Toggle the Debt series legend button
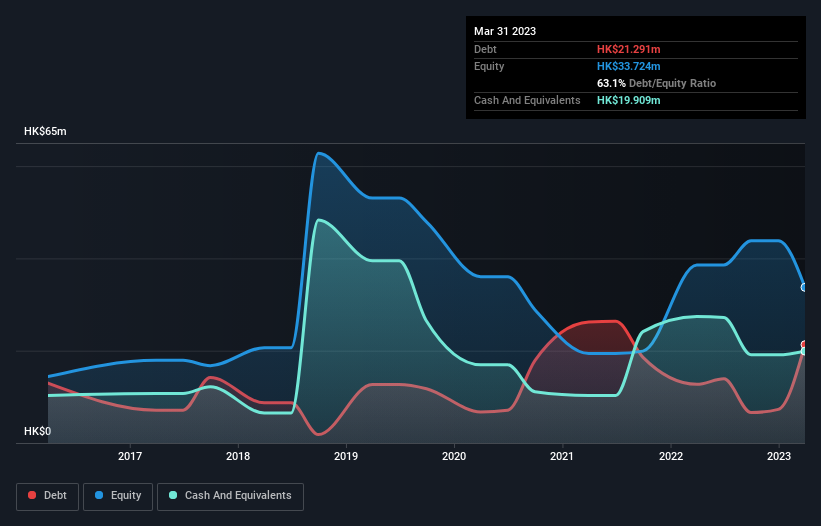The width and height of the screenshot is (821, 526). tap(48, 496)
